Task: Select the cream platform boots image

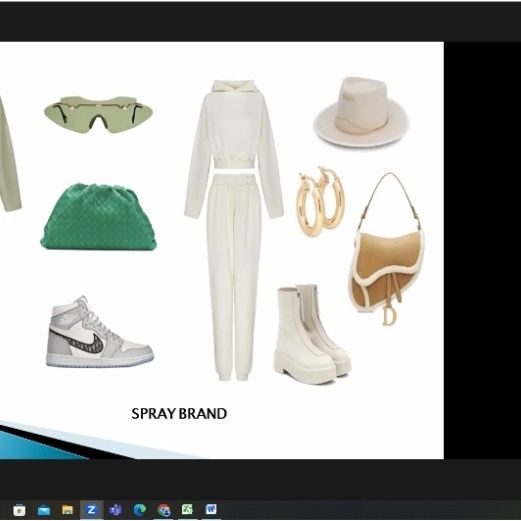Action: click(x=312, y=334)
